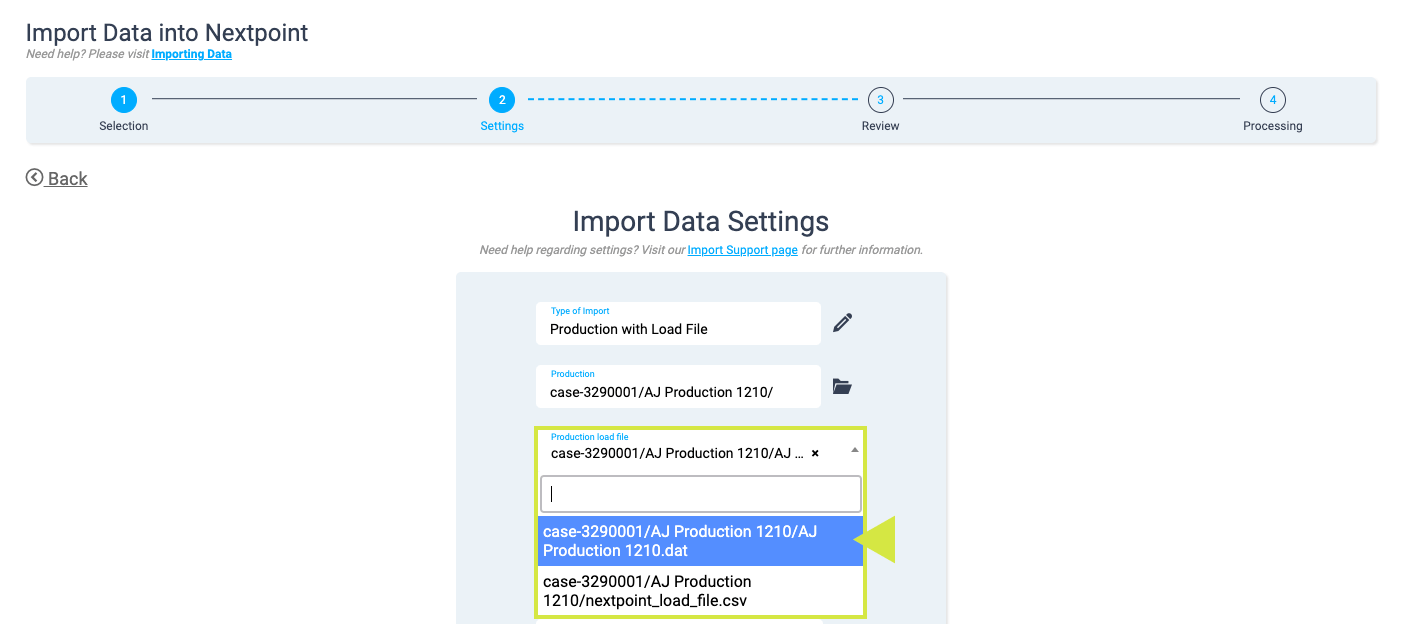Select the AJ Production 1210.dat option
The width and height of the screenshot is (1401, 624).
(x=700, y=541)
